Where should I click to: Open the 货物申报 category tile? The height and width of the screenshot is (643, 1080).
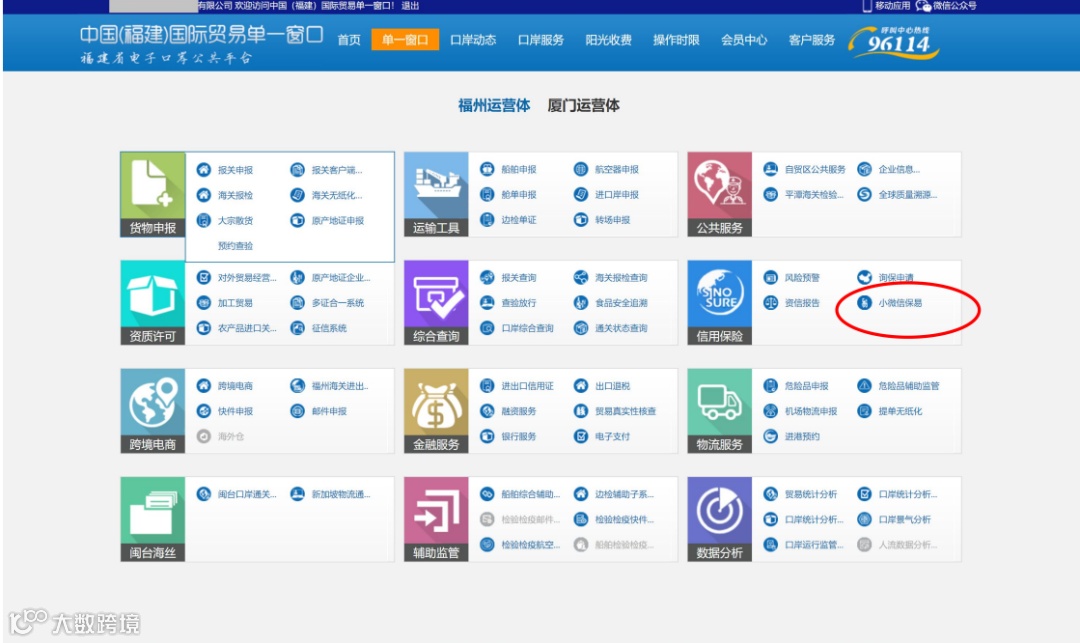153,194
